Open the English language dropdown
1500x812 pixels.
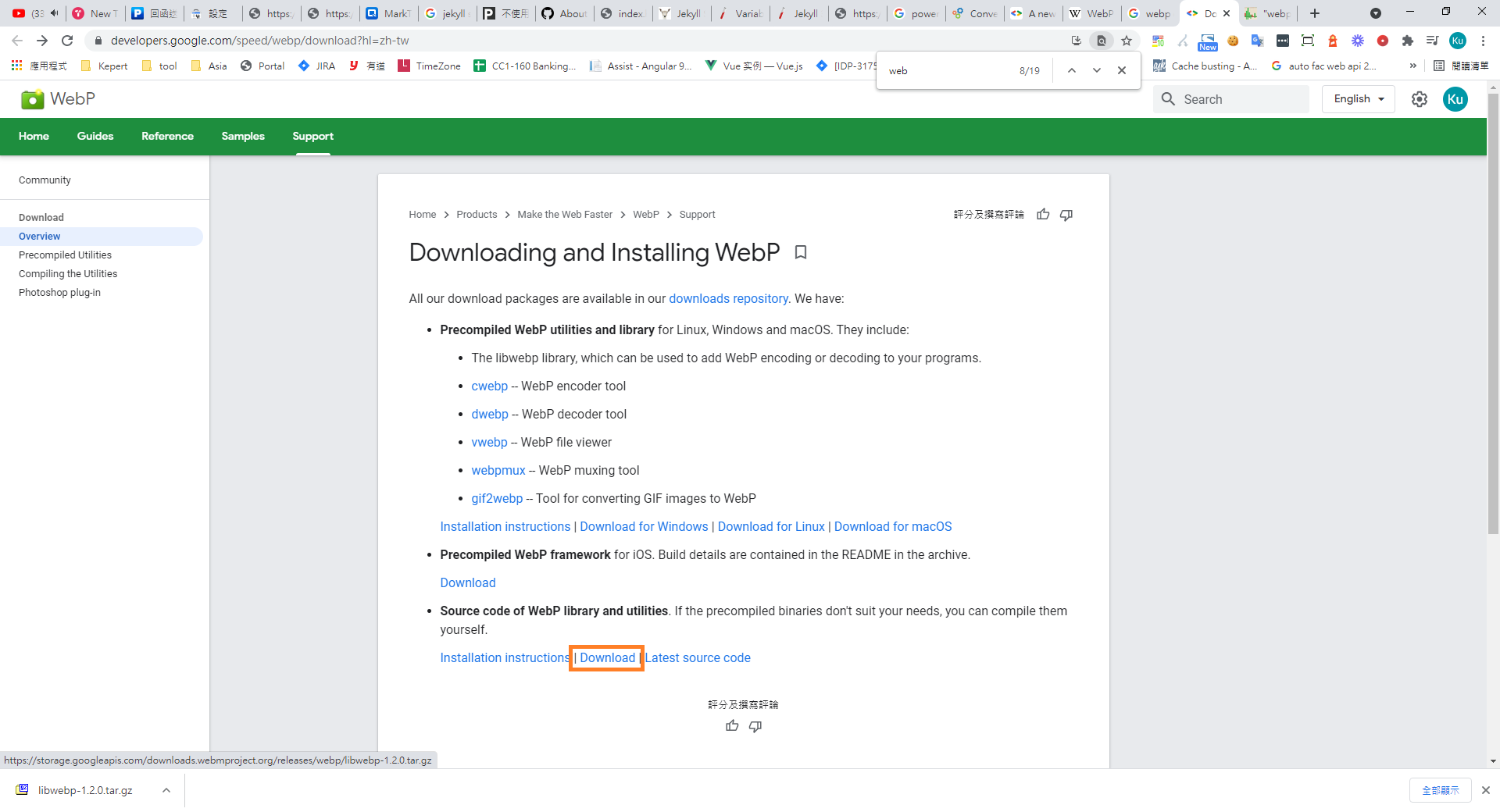[1358, 99]
